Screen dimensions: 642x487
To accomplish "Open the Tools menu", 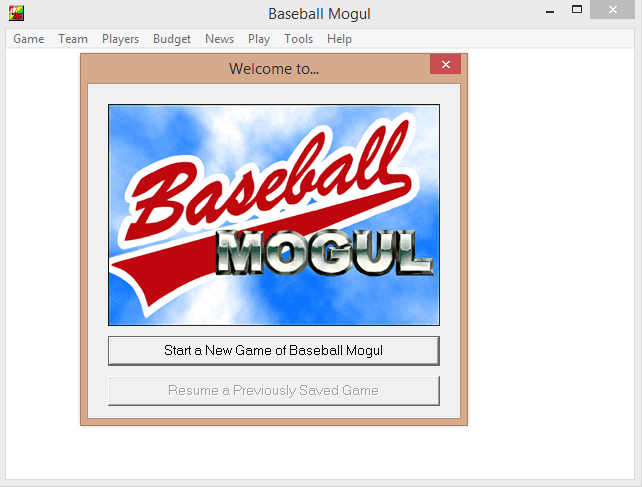I will click(x=298, y=39).
